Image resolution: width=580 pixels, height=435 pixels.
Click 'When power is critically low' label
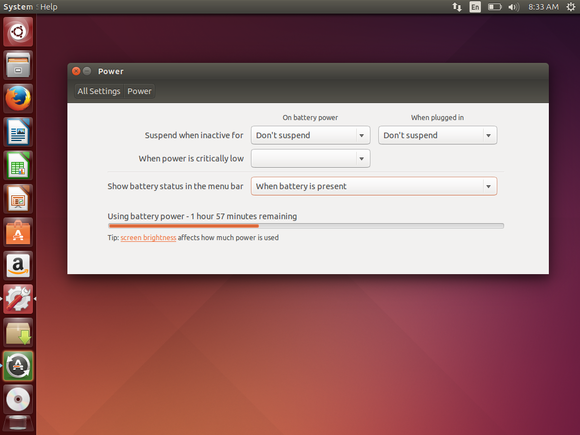coord(191,158)
